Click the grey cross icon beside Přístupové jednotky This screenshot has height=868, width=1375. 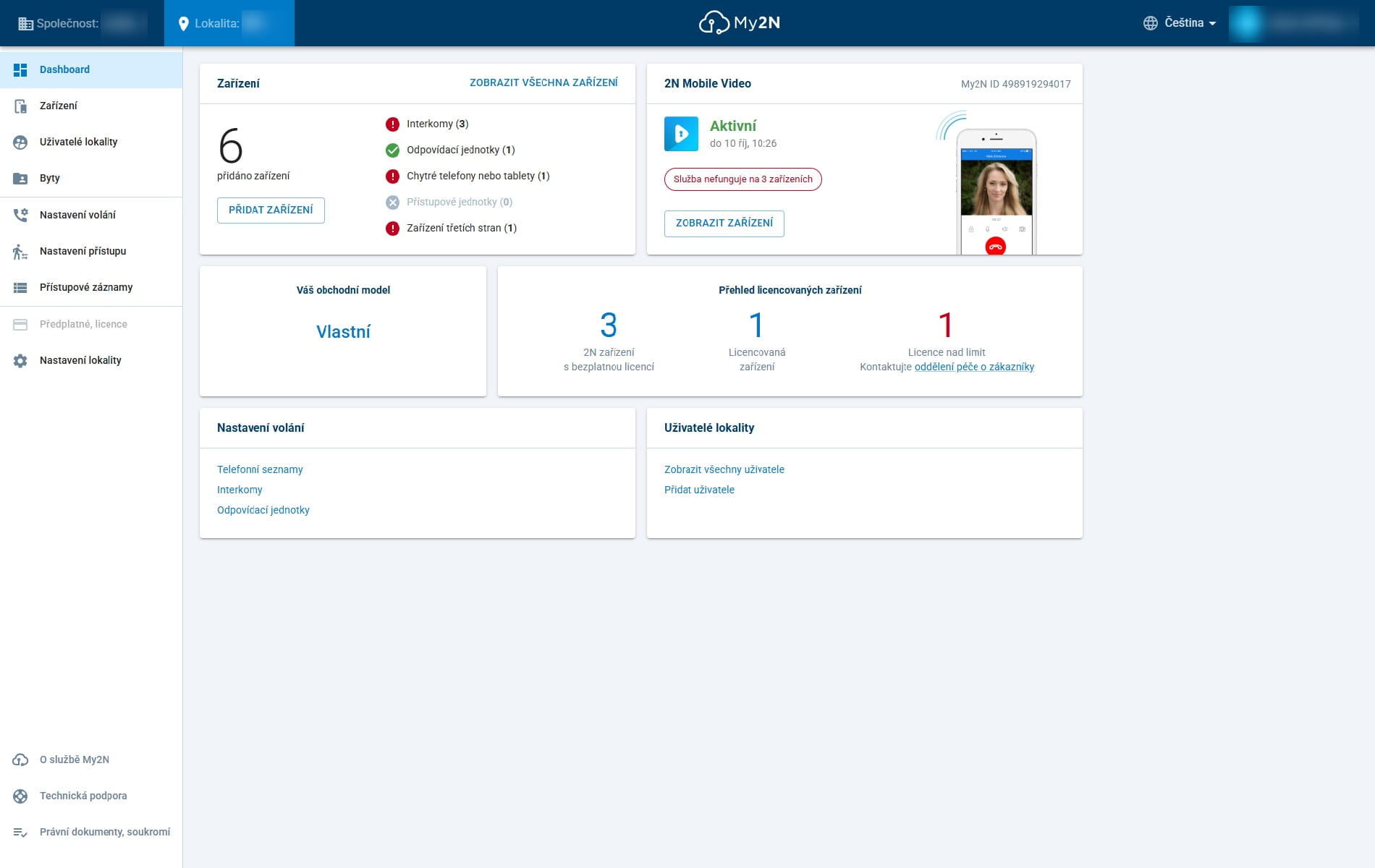tap(392, 203)
